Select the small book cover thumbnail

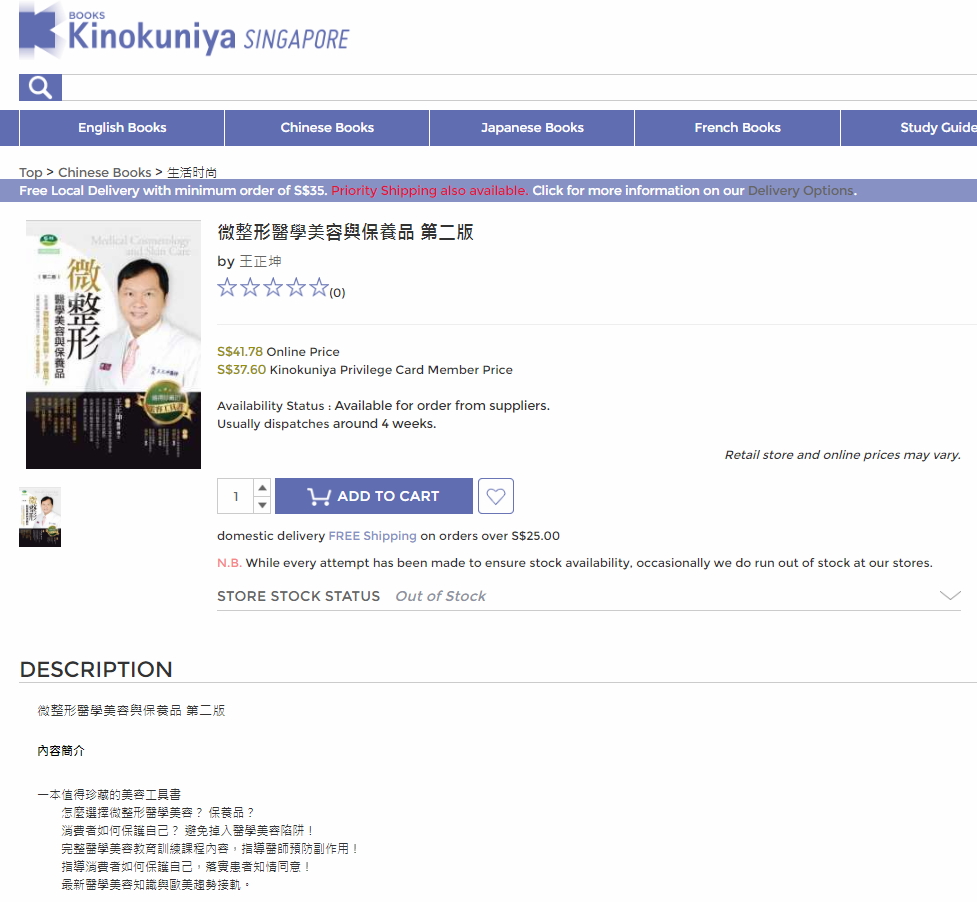tap(40, 517)
